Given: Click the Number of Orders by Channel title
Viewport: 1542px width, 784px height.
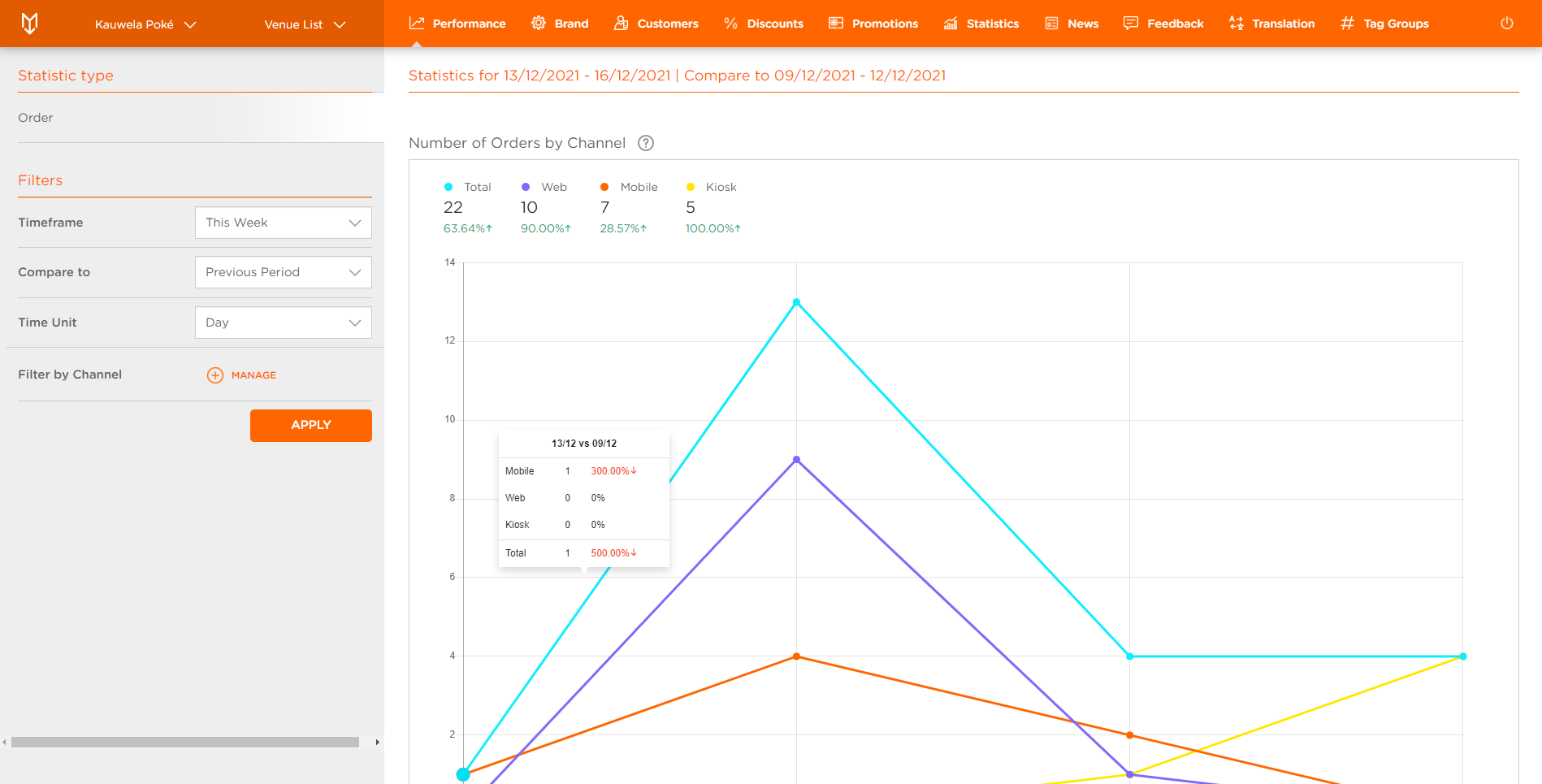Looking at the screenshot, I should tap(517, 143).
